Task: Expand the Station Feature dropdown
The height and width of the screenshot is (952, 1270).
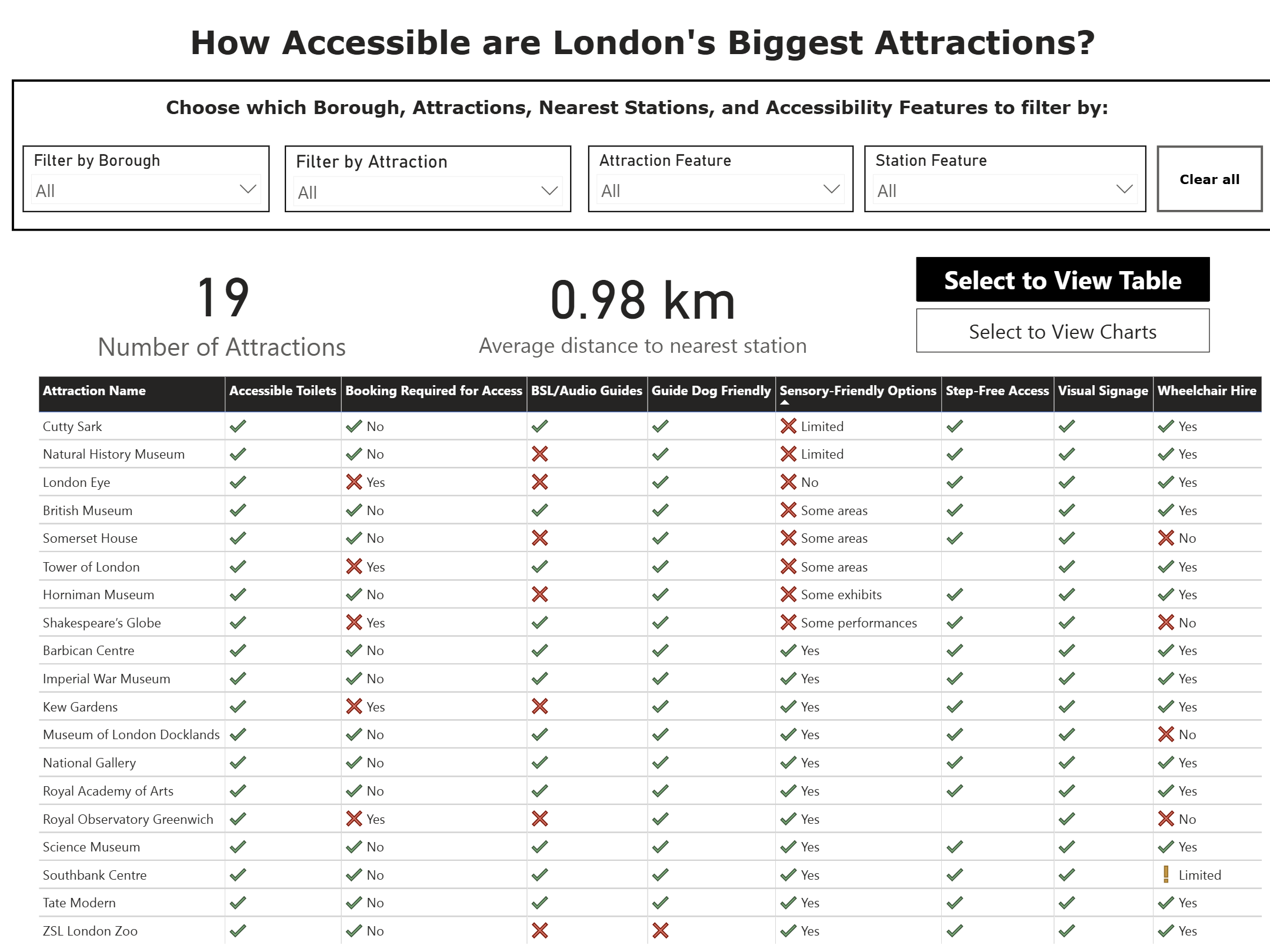Action: [1005, 190]
